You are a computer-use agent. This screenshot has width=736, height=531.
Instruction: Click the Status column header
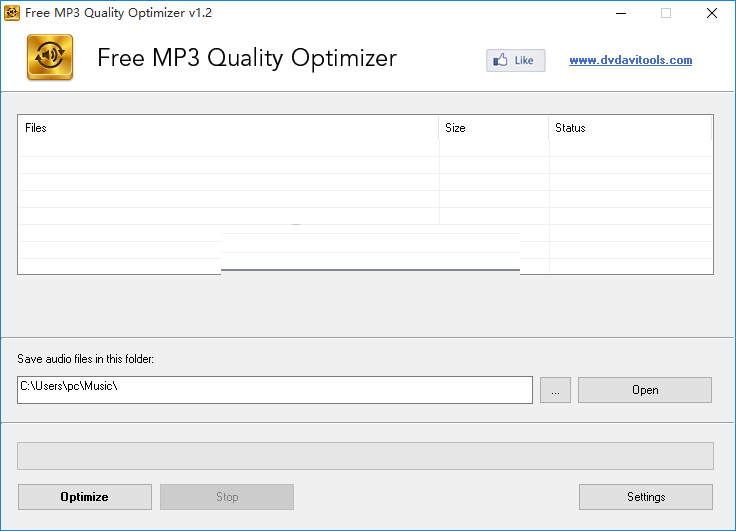point(630,128)
